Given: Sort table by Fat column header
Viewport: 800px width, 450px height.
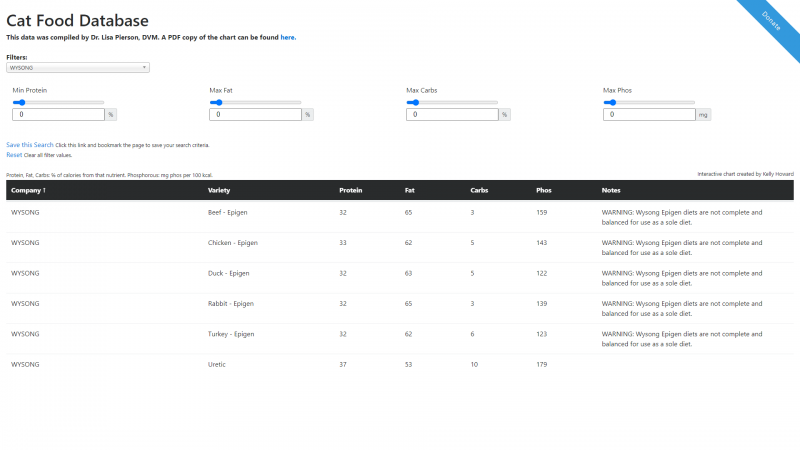Looking at the screenshot, I should 410,190.
